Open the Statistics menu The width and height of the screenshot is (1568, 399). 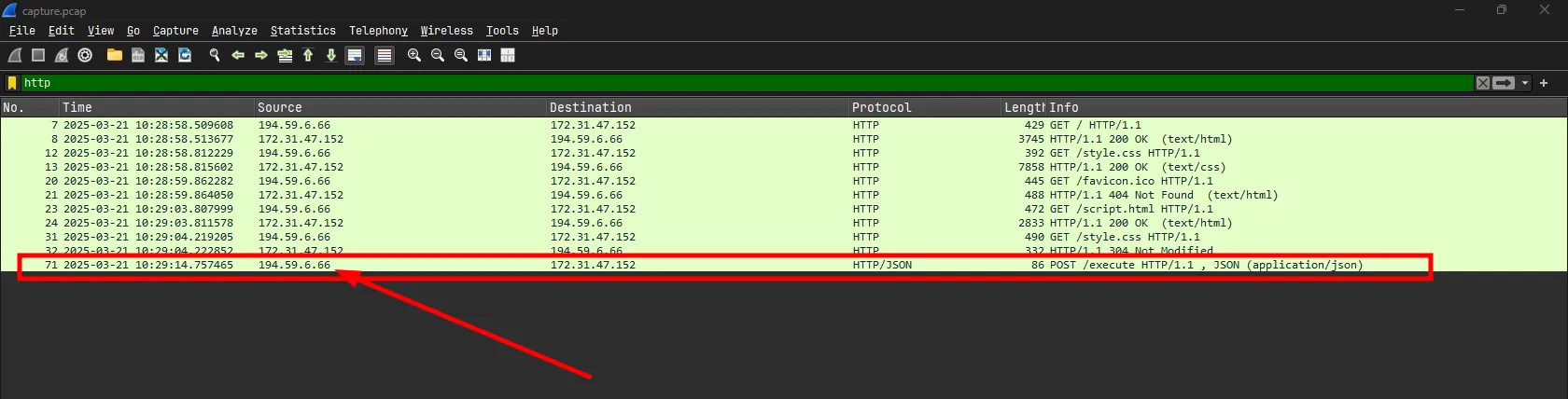coord(302,31)
